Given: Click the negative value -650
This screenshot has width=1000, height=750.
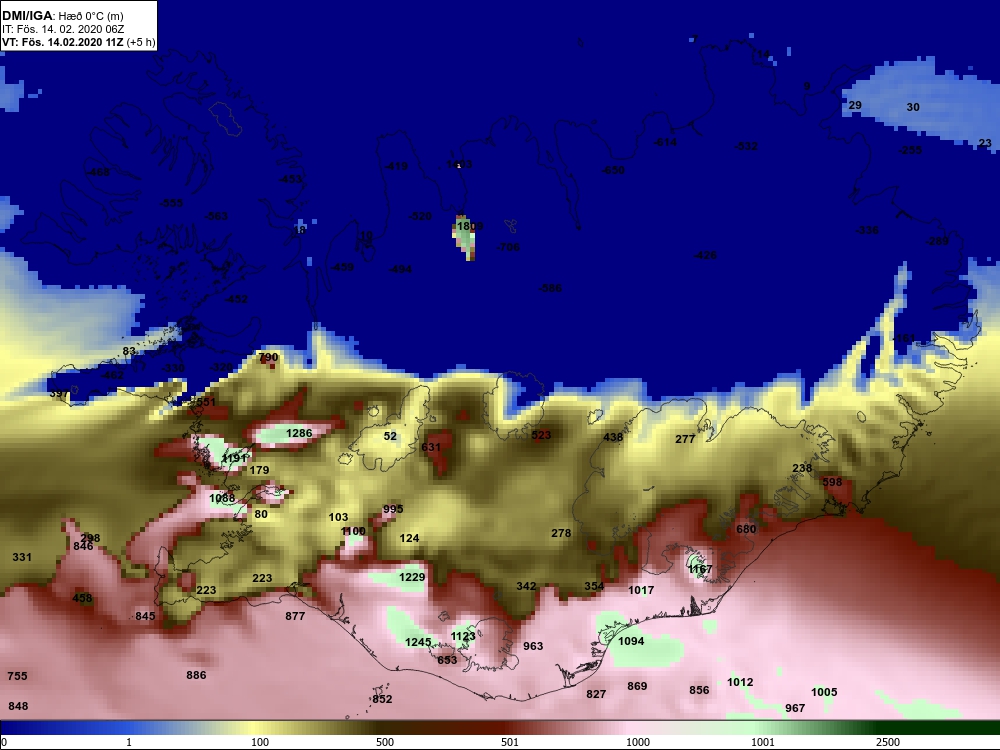Looking at the screenshot, I should point(614,170).
